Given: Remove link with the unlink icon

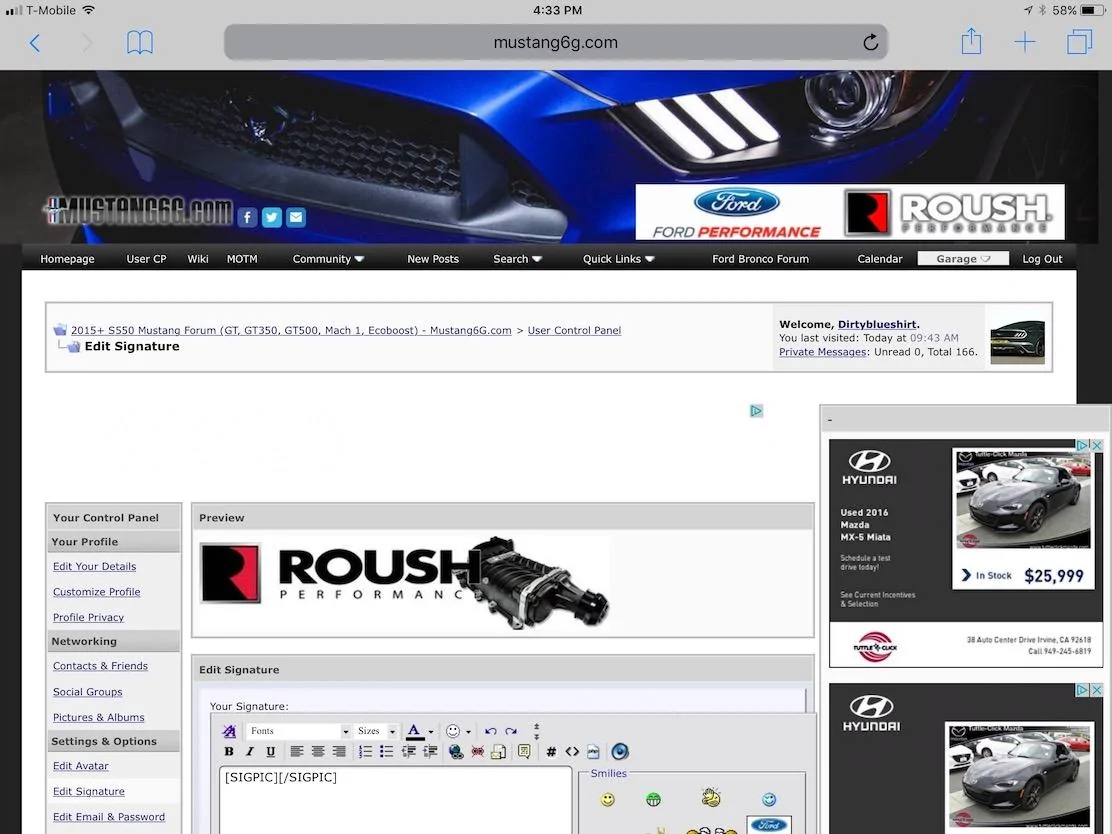Looking at the screenshot, I should (x=477, y=752).
